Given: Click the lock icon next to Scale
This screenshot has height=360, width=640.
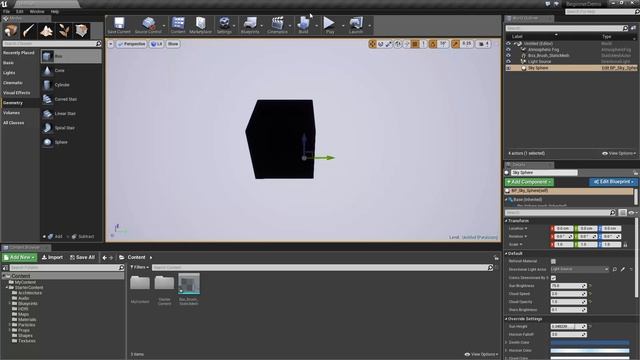Looking at the screenshot, I should click(625, 244).
